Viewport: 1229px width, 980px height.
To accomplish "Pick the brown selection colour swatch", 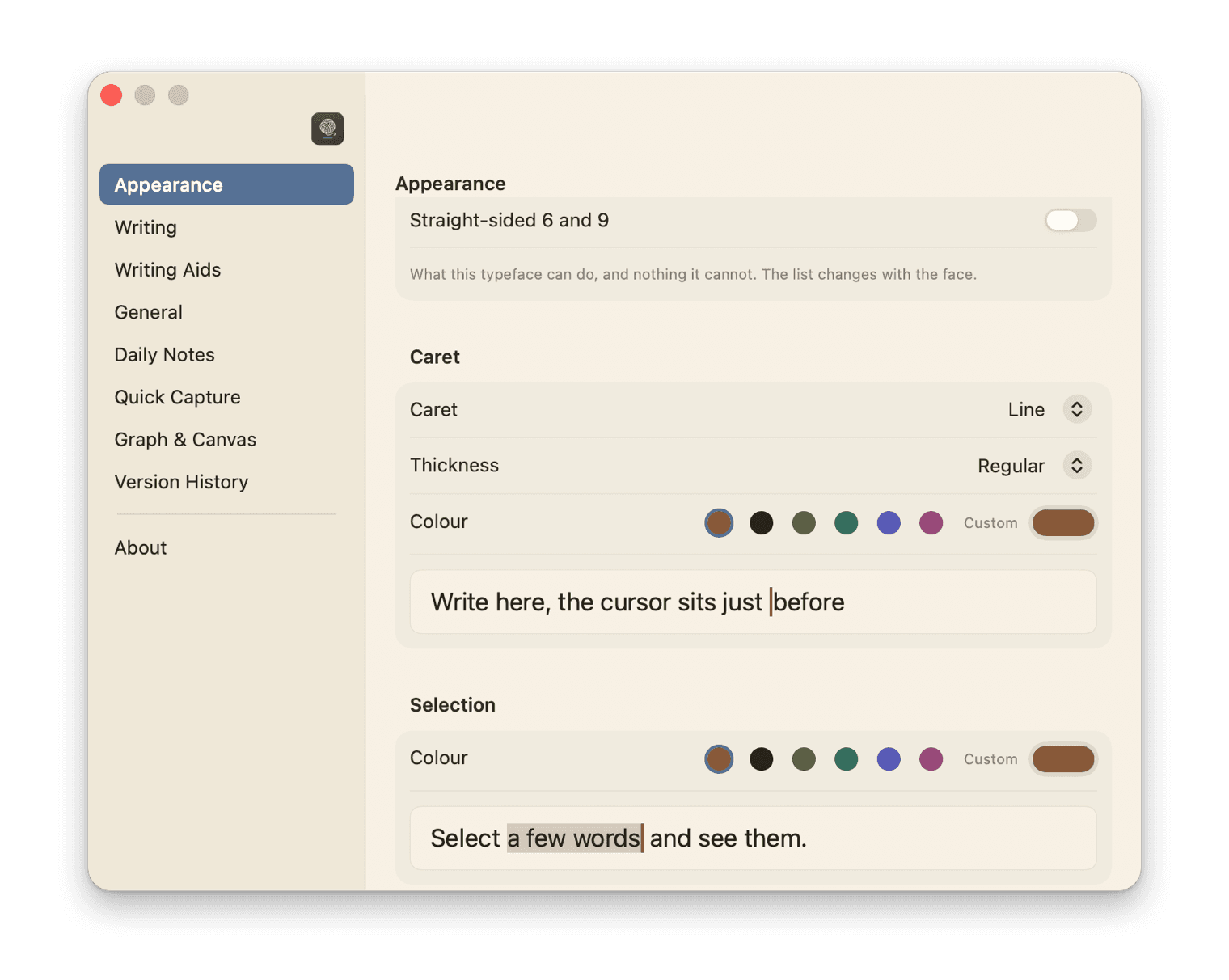I will [x=719, y=759].
